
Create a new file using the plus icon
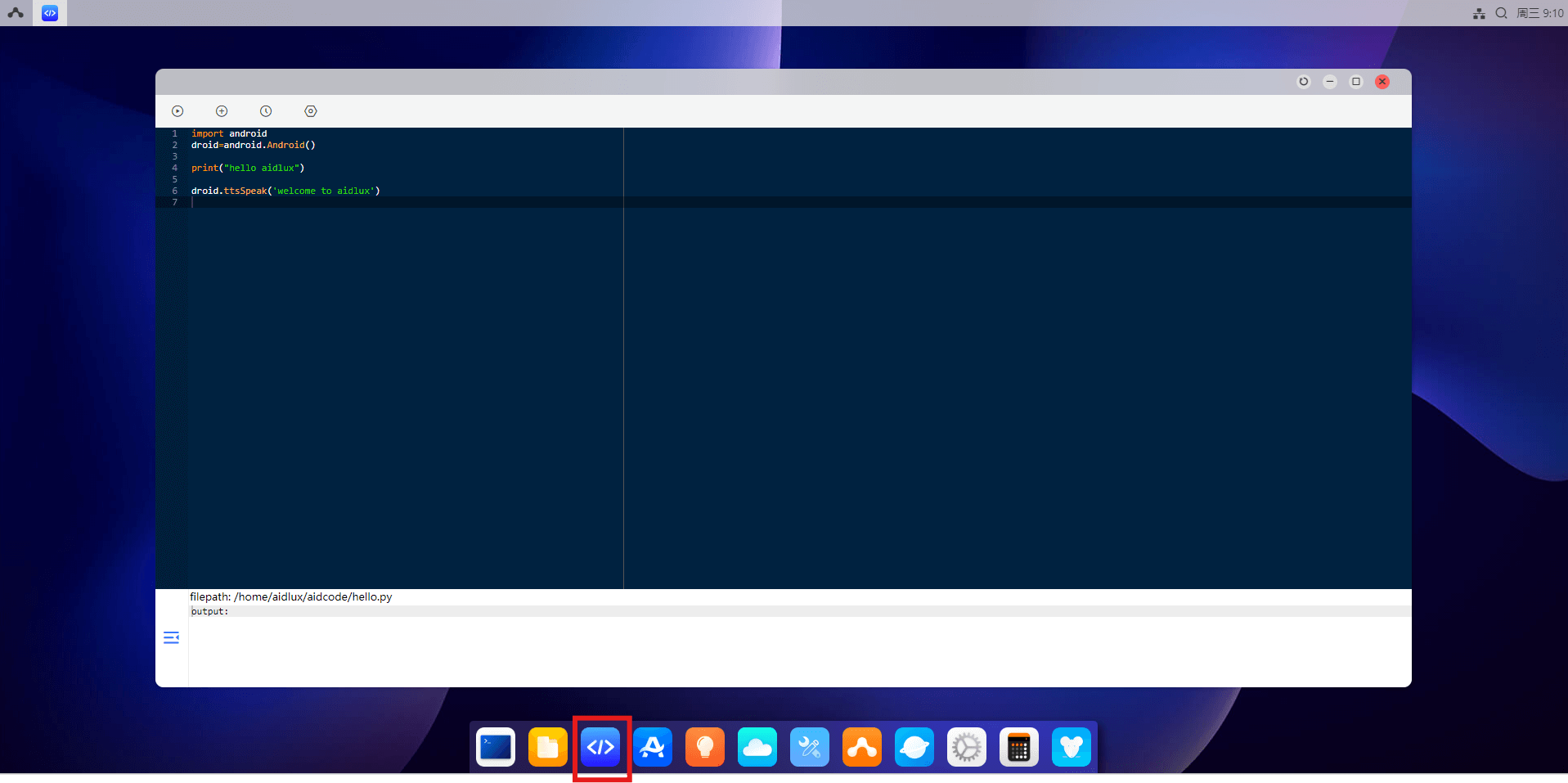tap(221, 110)
